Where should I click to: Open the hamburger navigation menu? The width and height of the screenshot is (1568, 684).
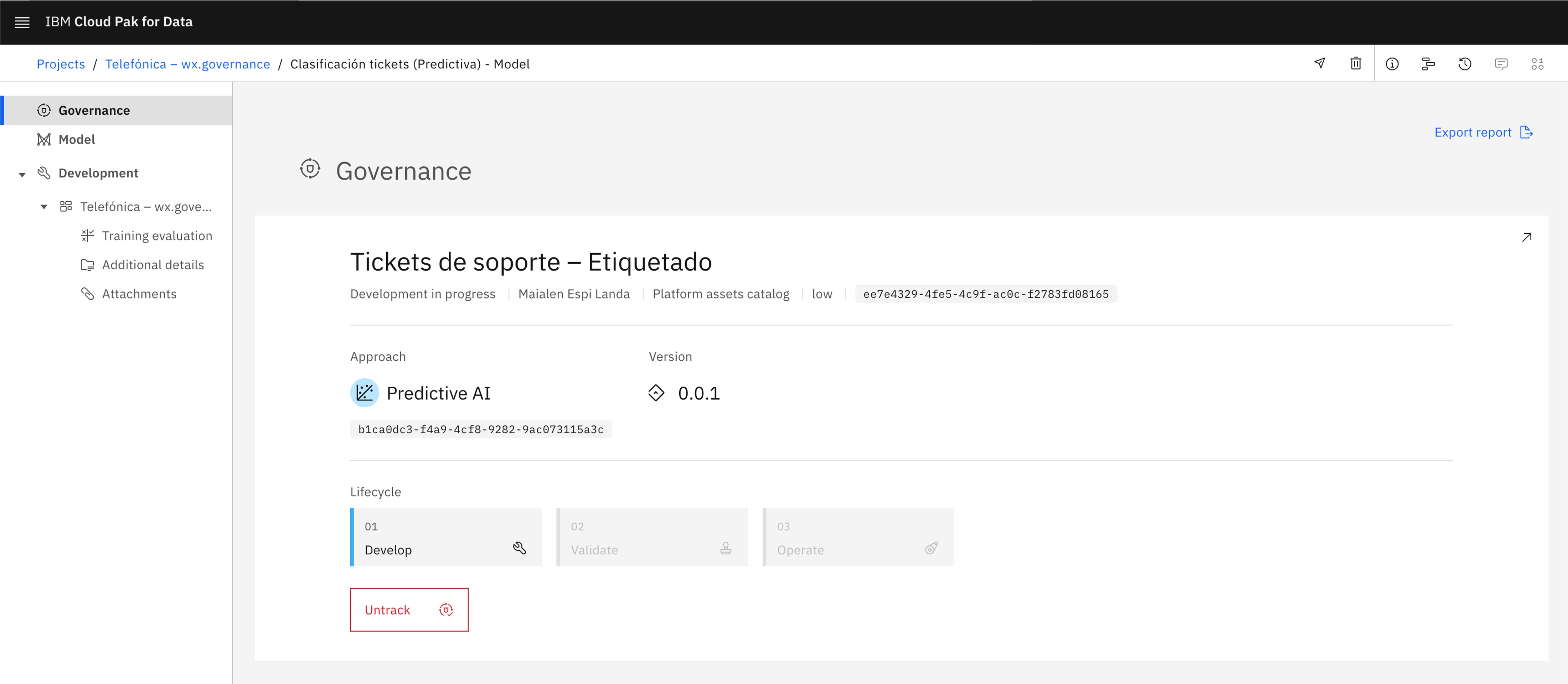click(22, 22)
